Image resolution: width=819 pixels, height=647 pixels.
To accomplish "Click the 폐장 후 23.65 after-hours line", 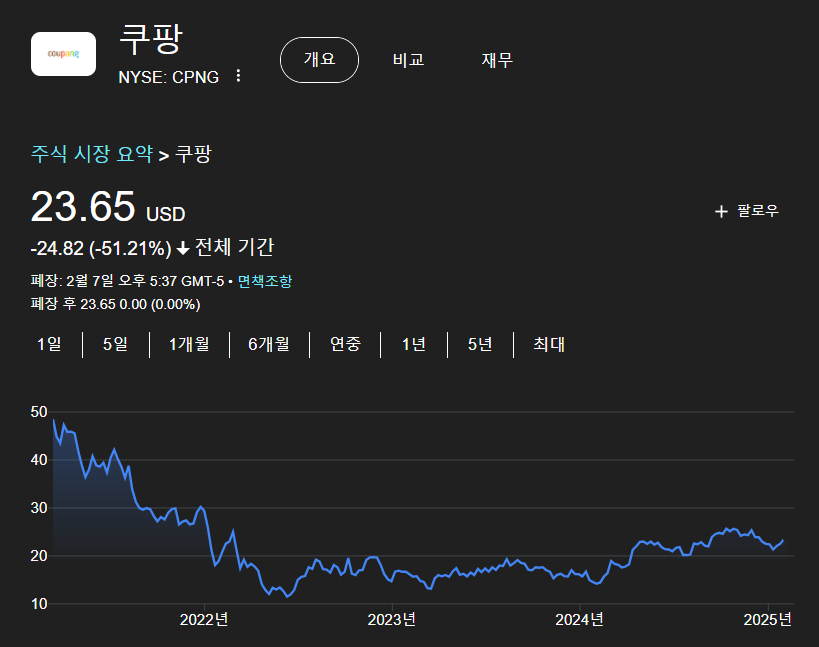I will tap(115, 304).
